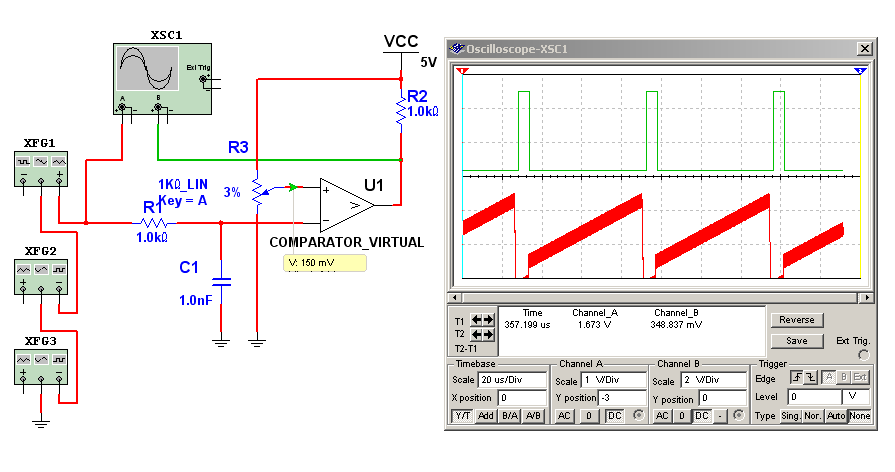Set Channel A coupling to AC
This screenshot has height=472, width=895.
(565, 415)
